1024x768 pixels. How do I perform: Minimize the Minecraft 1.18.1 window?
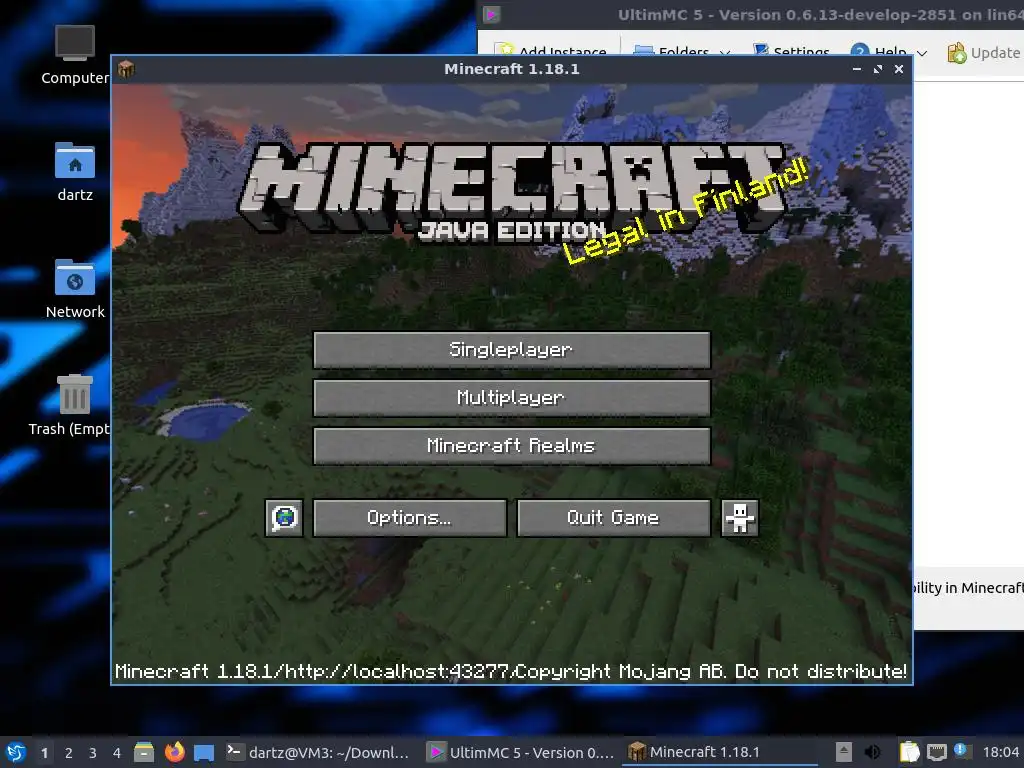[856, 69]
